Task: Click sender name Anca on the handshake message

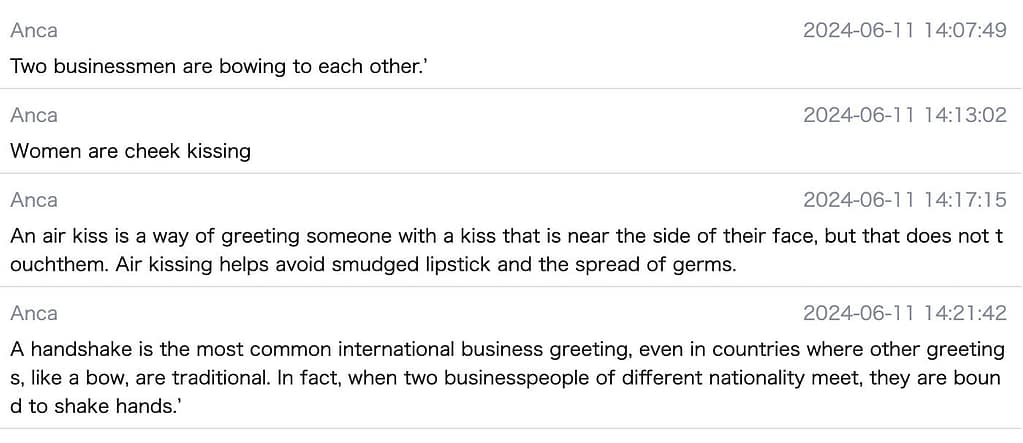Action: click(x=34, y=313)
